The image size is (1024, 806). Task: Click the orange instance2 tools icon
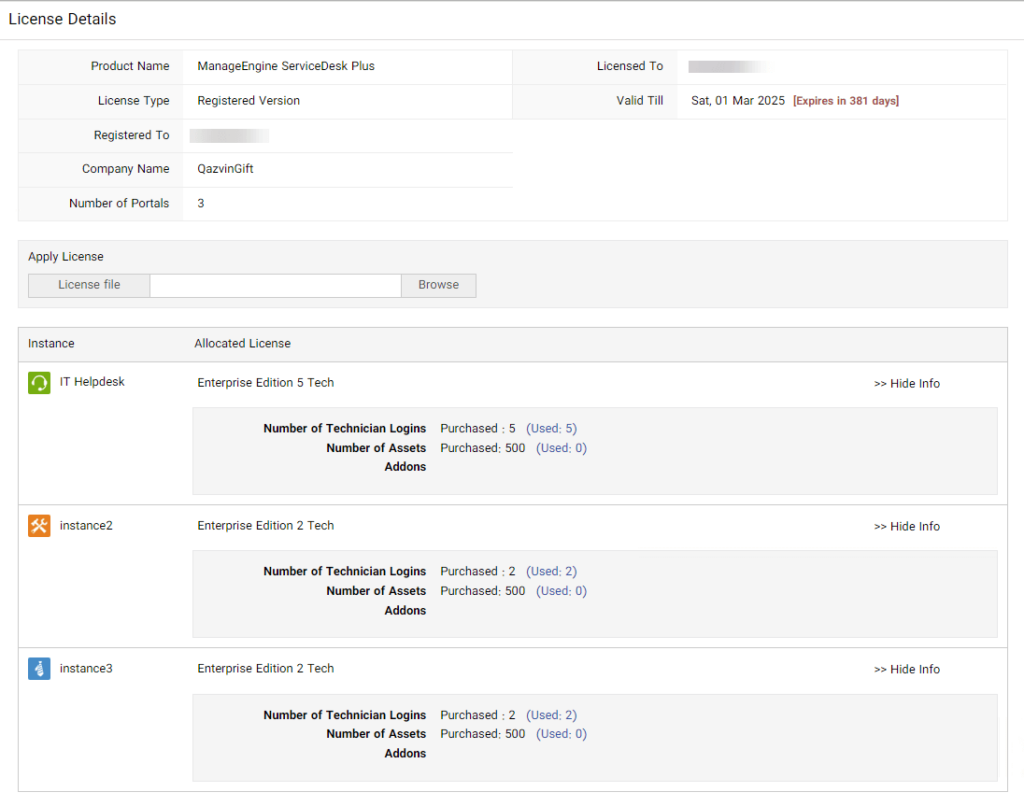[39, 526]
